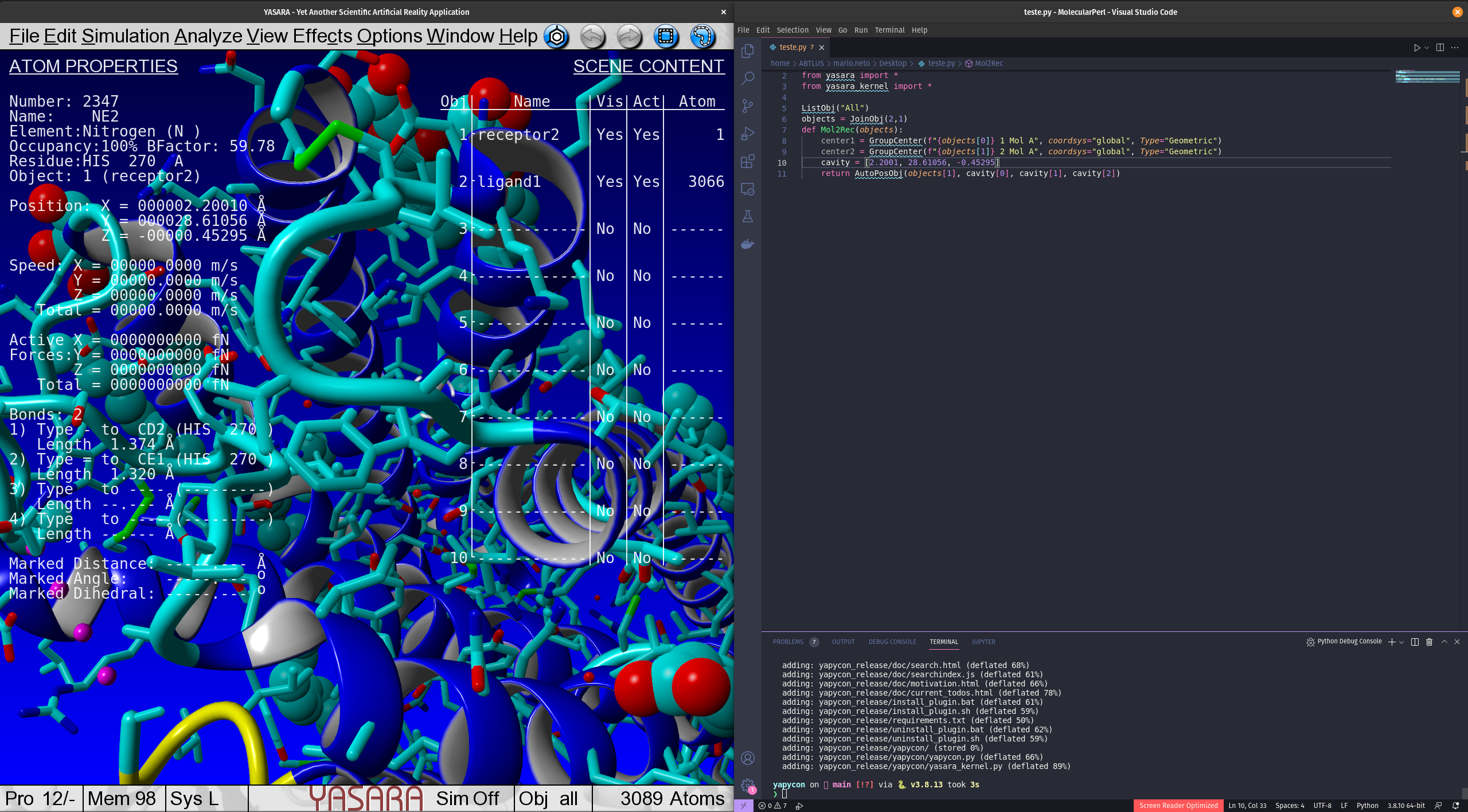Screen dimensions: 1468x812
Task: Split the terminal panel
Action: [1415, 642]
